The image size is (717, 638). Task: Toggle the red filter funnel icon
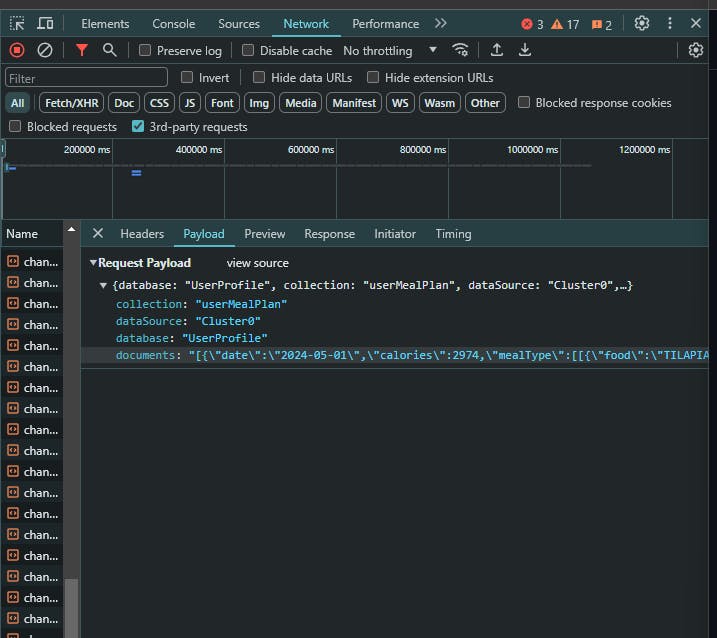point(82,50)
